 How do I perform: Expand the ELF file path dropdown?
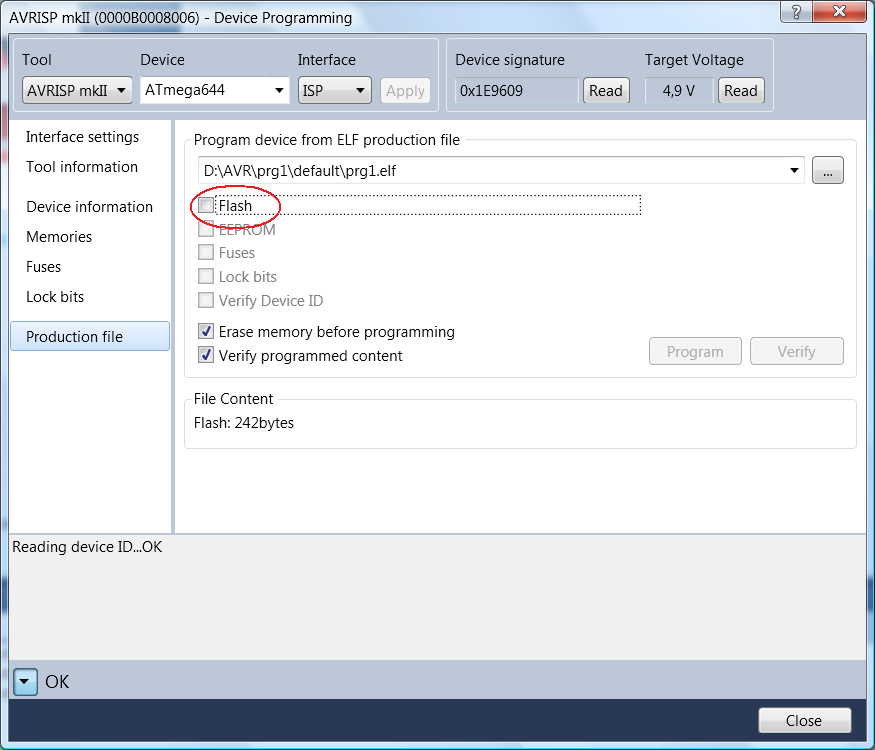[x=794, y=170]
